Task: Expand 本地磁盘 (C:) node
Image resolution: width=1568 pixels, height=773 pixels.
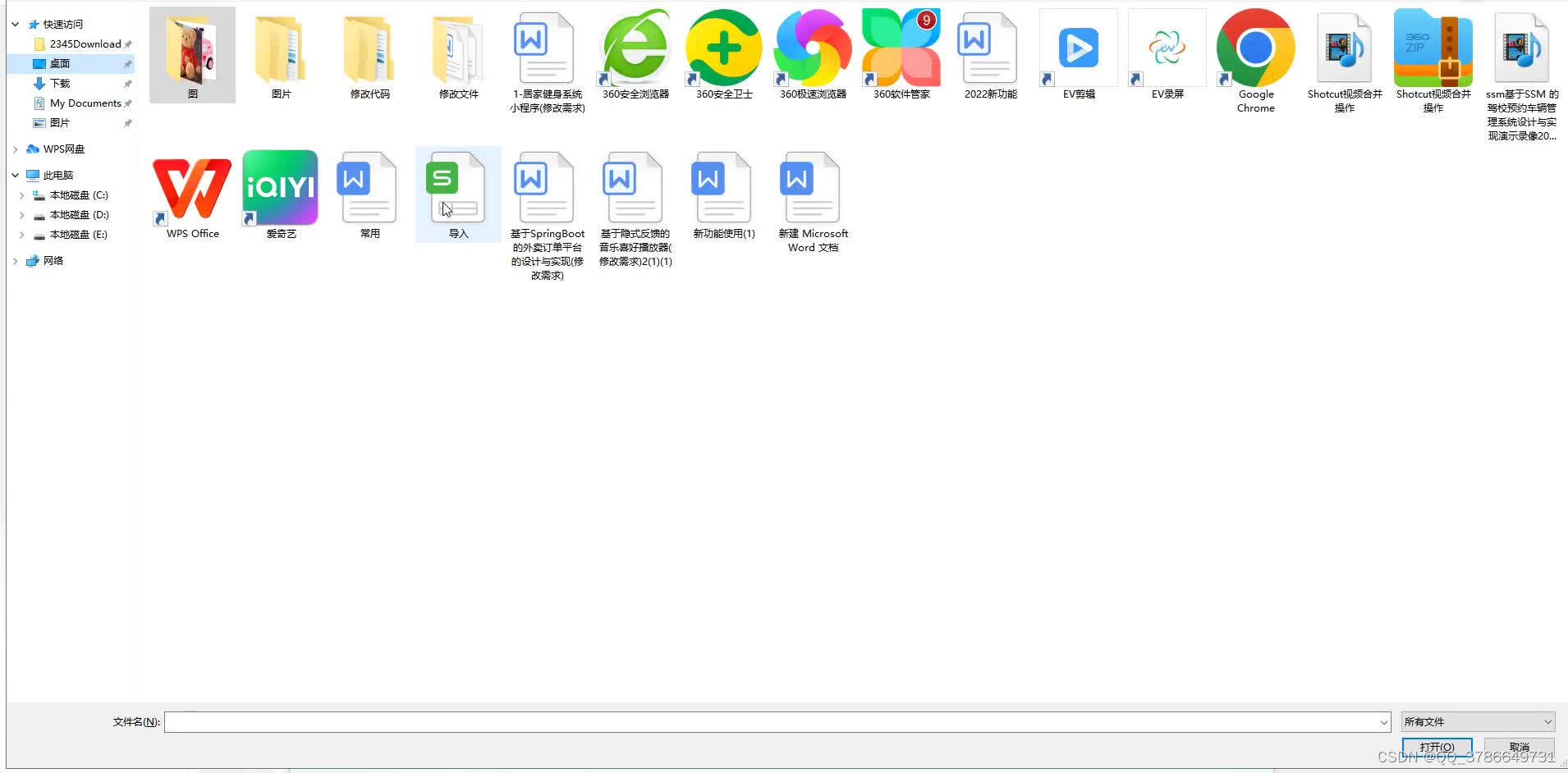Action: click(21, 195)
